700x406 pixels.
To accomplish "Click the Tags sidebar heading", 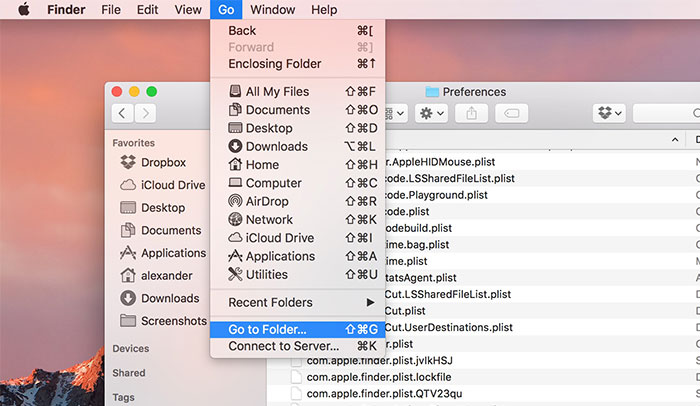I will 123,397.
